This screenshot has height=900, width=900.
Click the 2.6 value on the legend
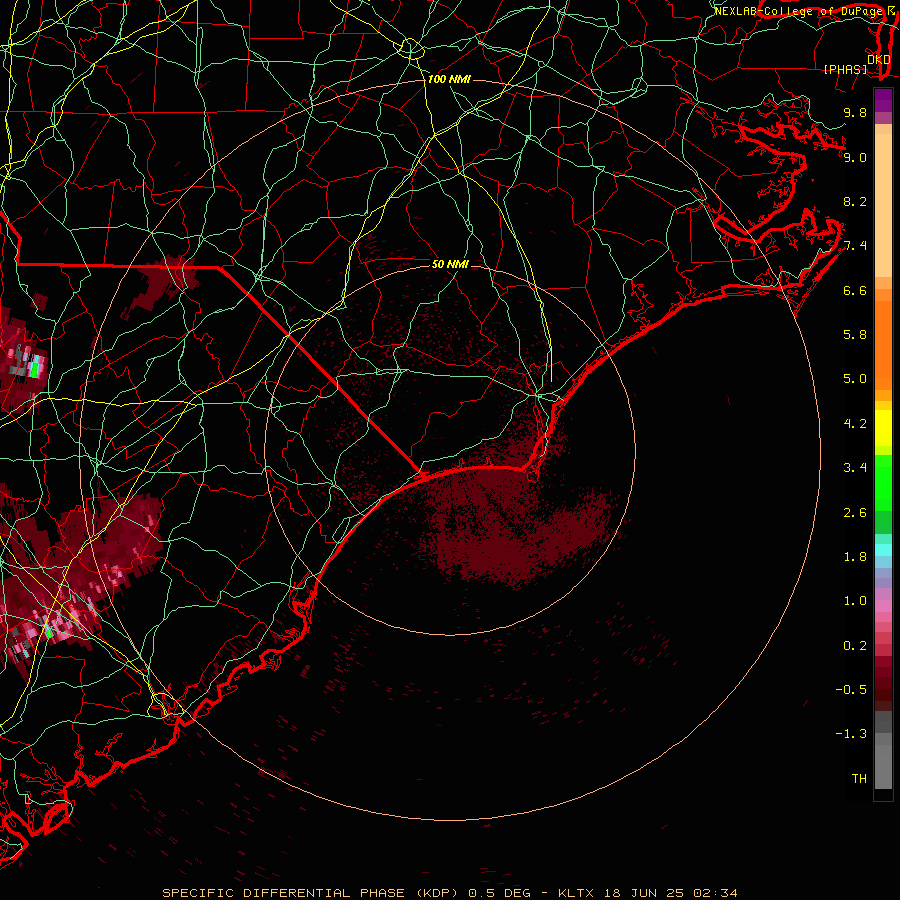tap(855, 513)
